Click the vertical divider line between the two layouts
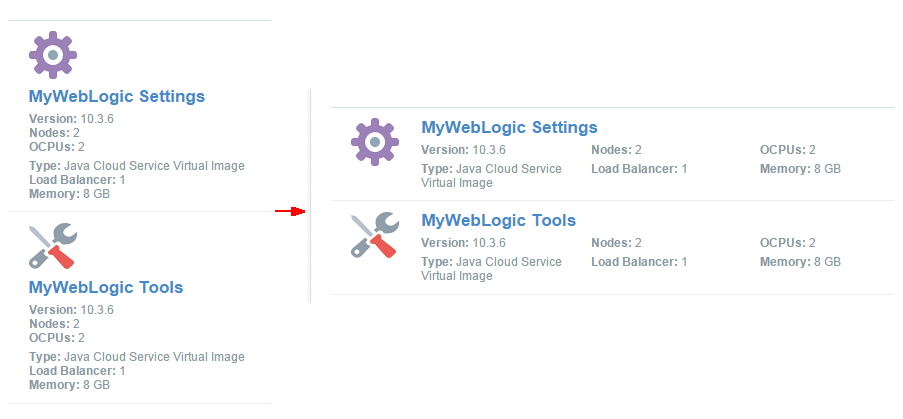Image resolution: width=903 pixels, height=419 pixels. 310,196
